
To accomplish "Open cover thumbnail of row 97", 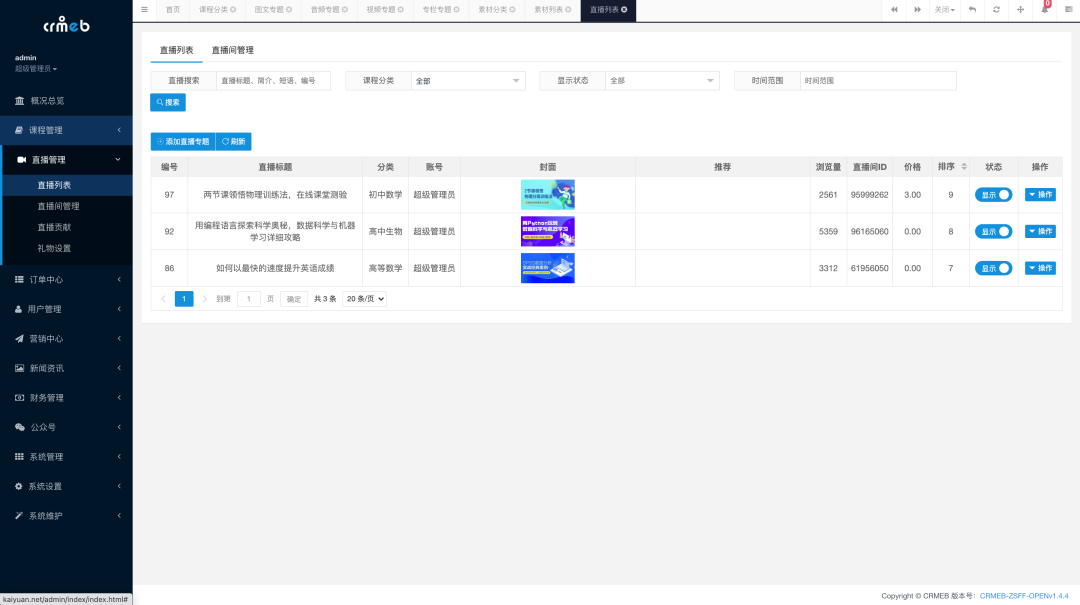I will pyautogui.click(x=548, y=195).
